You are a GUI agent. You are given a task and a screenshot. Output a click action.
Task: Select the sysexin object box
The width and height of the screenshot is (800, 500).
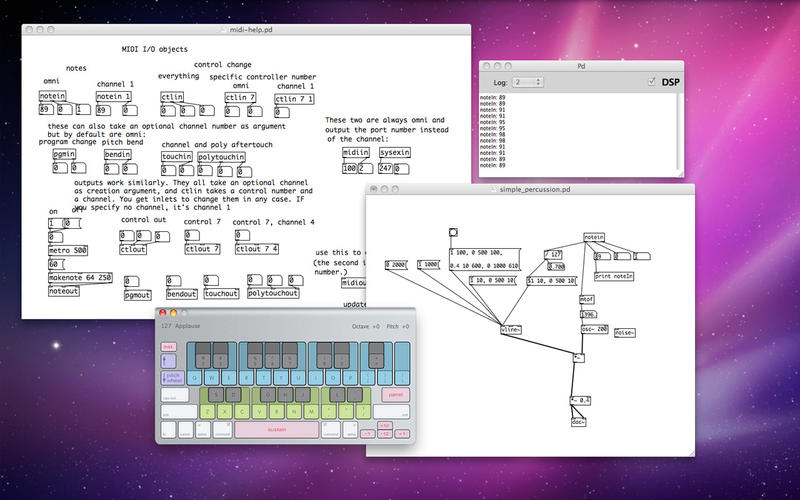[393, 152]
